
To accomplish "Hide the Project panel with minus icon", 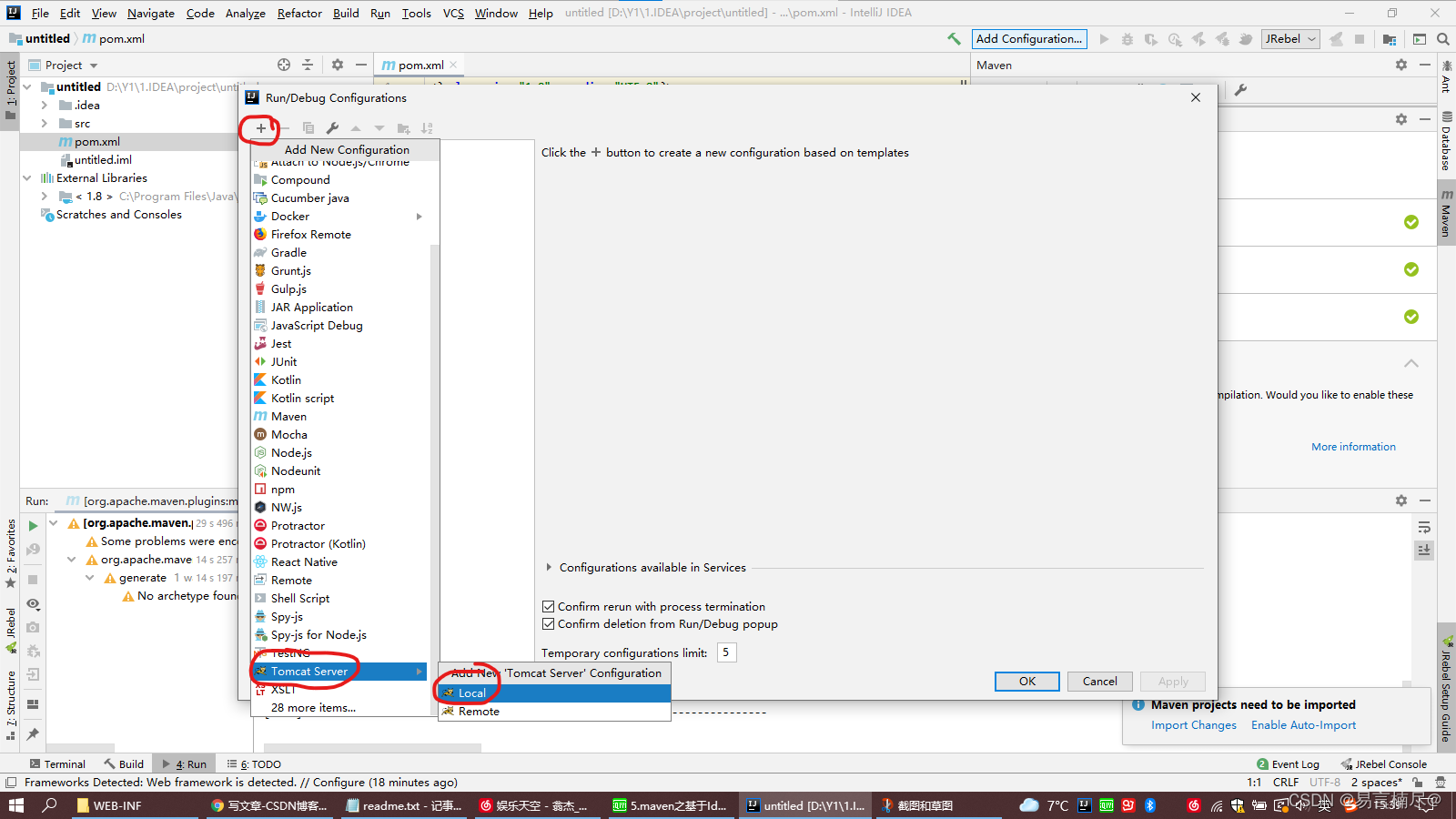I will pyautogui.click(x=361, y=65).
